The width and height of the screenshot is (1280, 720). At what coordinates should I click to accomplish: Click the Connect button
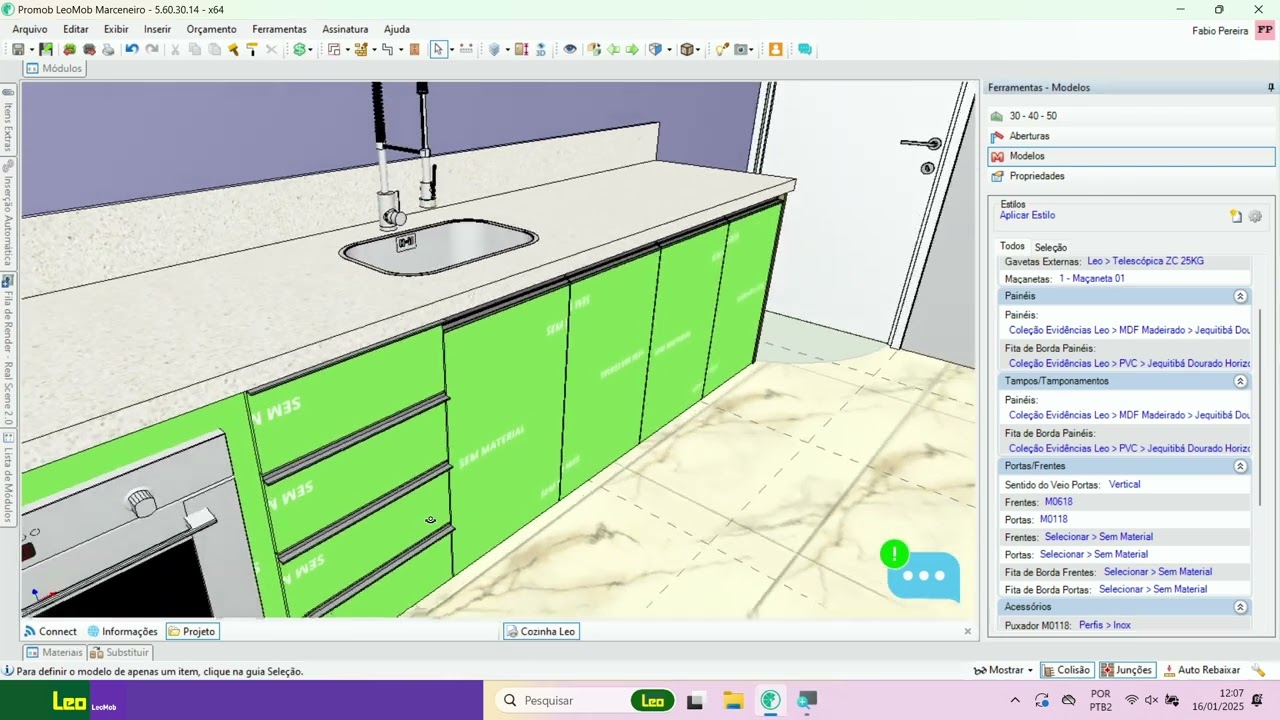pyautogui.click(x=50, y=631)
